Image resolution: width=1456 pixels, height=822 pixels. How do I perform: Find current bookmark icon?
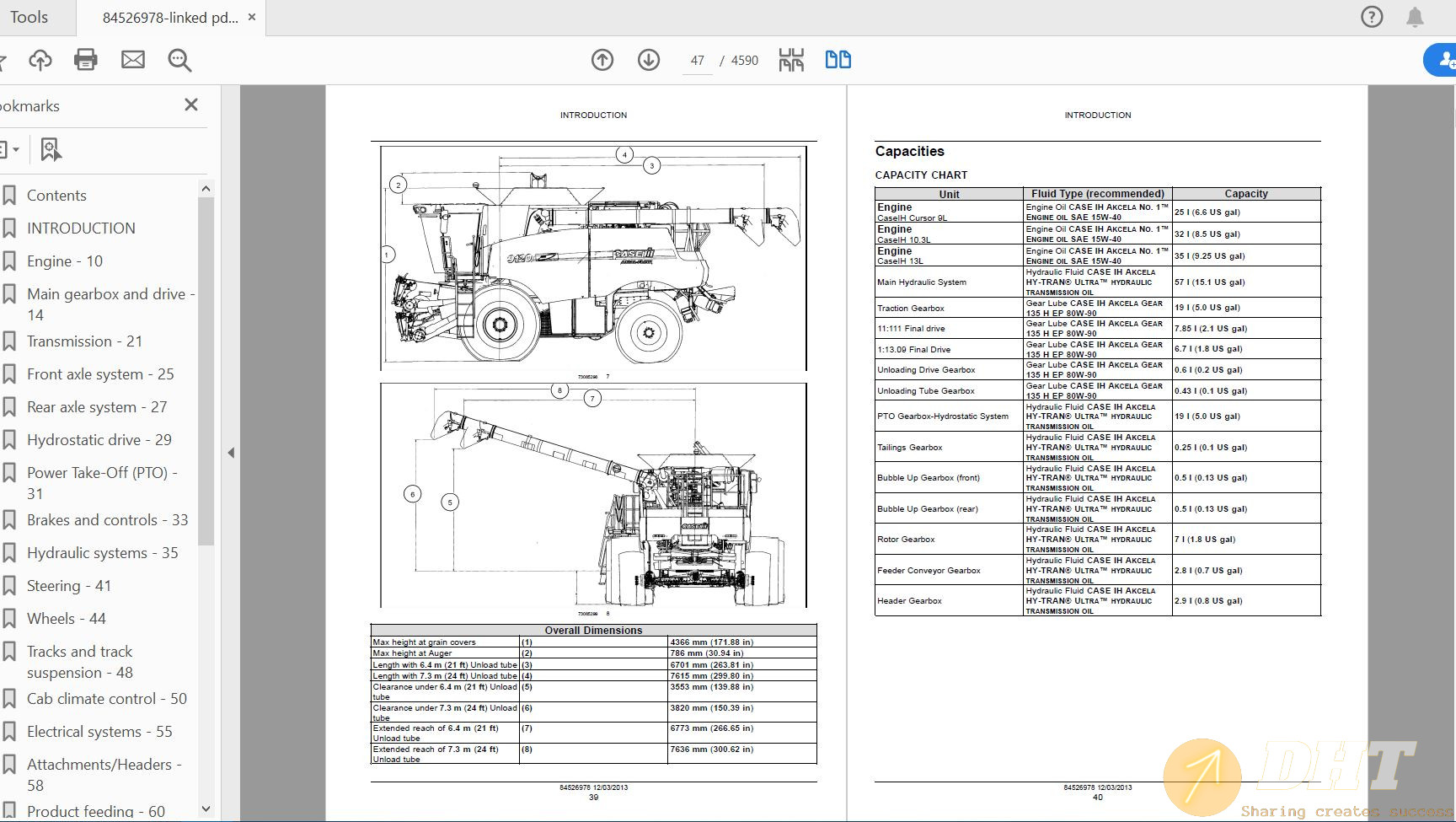(x=51, y=149)
